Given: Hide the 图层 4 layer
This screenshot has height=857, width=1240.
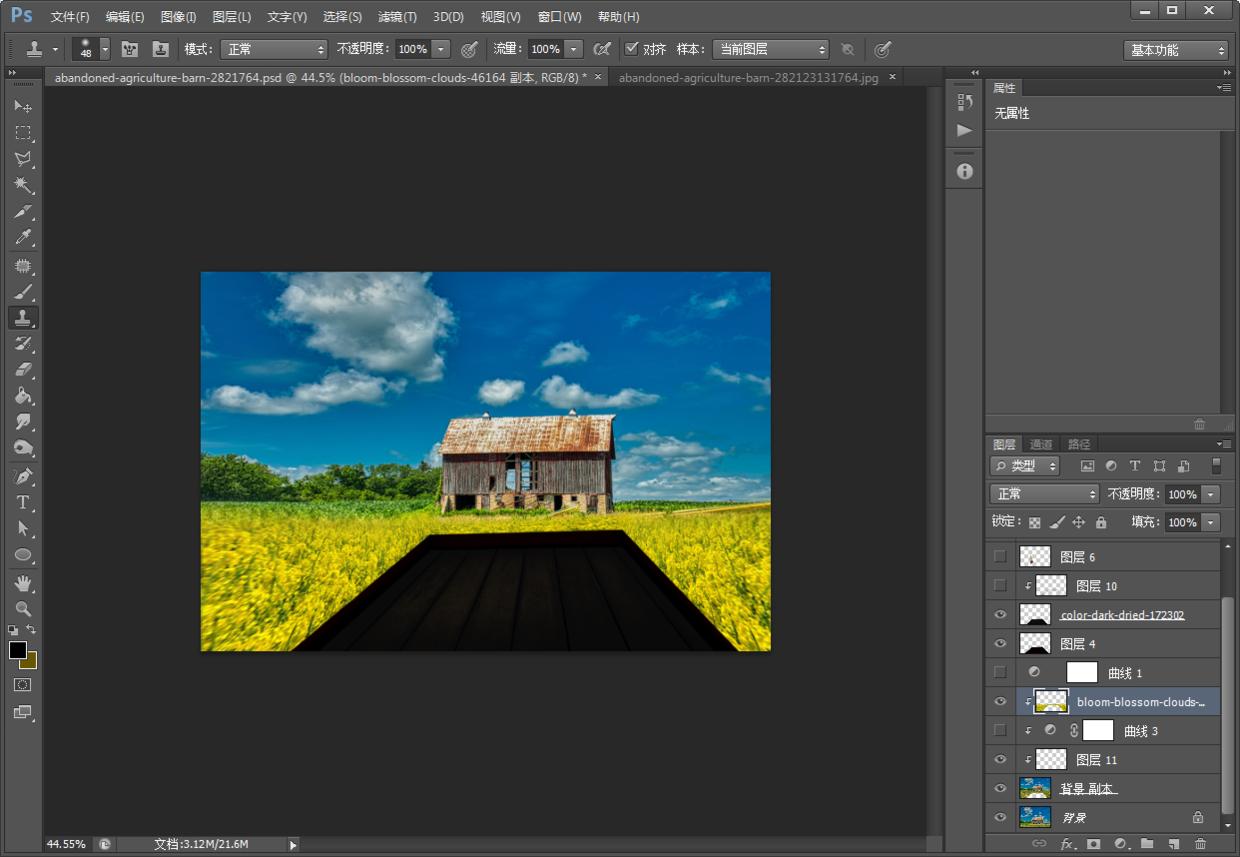Looking at the screenshot, I should [x=1000, y=644].
